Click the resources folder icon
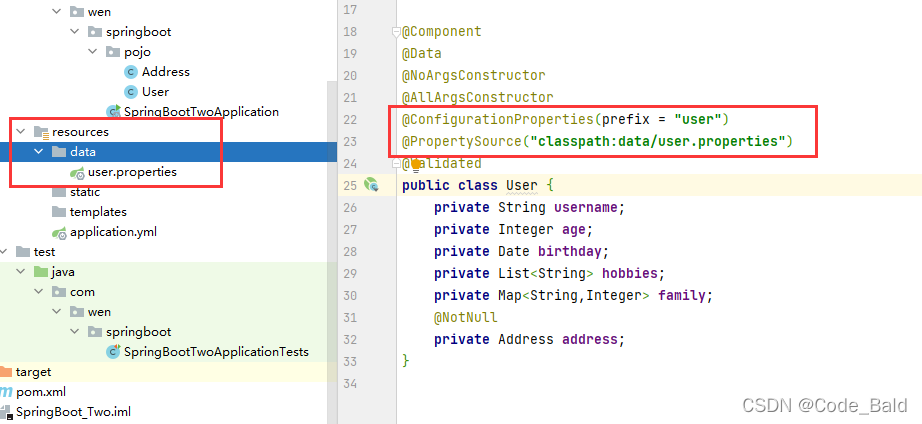922x424 pixels. click(41, 132)
